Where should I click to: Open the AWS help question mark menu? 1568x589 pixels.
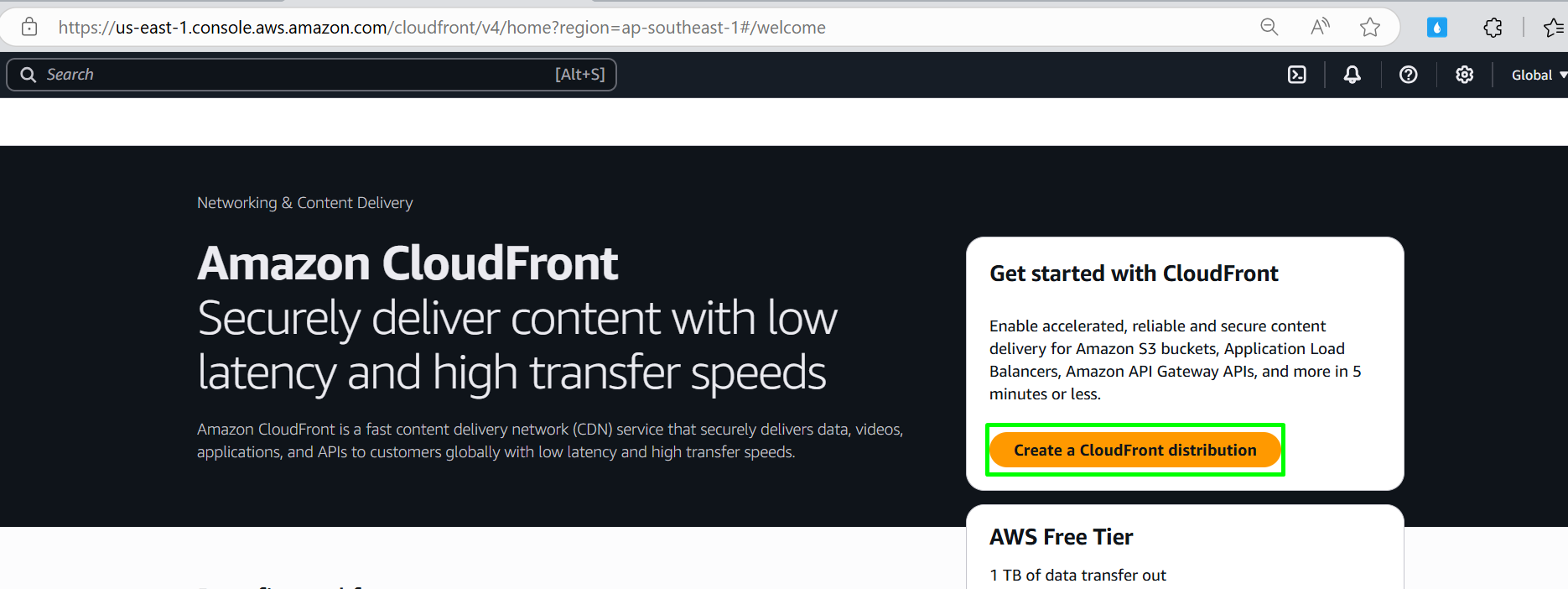click(x=1408, y=75)
